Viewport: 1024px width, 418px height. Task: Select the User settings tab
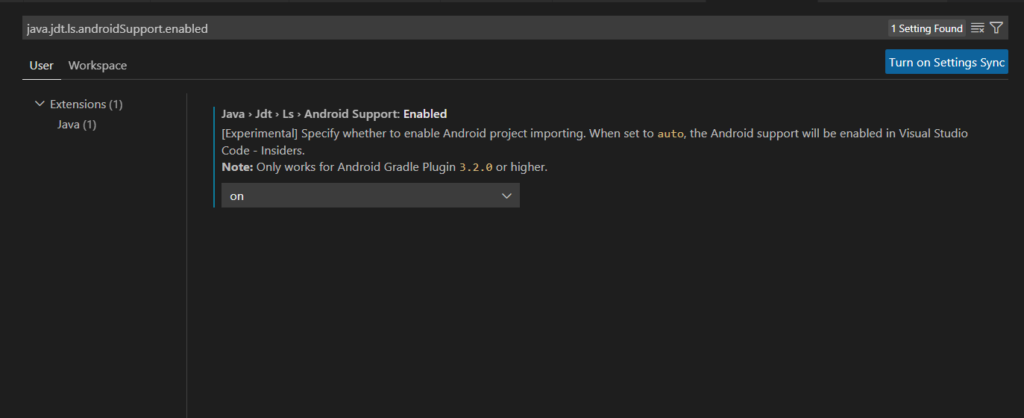41,65
